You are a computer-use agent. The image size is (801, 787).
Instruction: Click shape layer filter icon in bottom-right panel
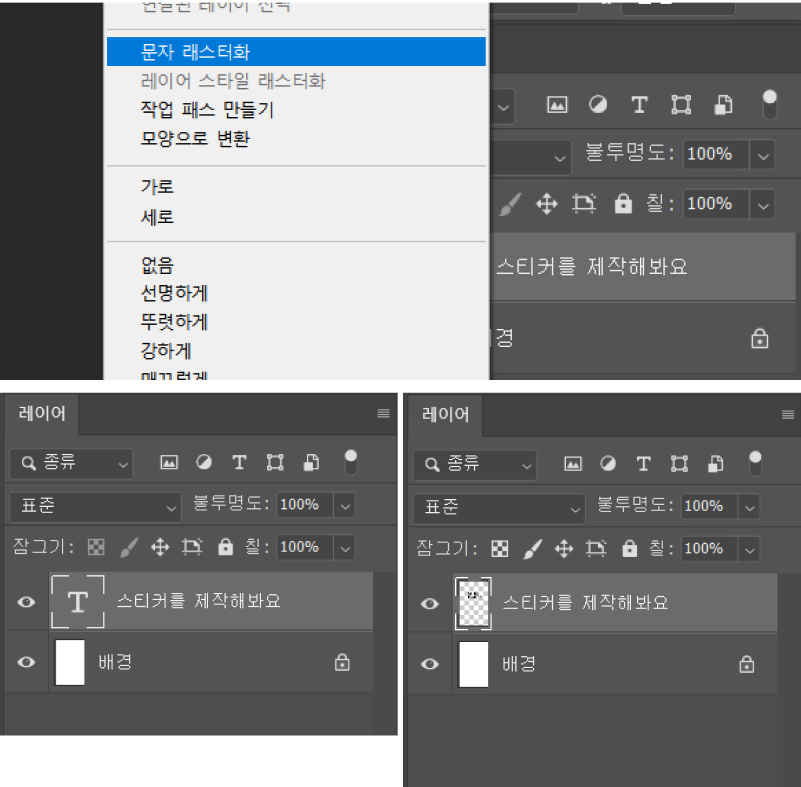coord(679,463)
